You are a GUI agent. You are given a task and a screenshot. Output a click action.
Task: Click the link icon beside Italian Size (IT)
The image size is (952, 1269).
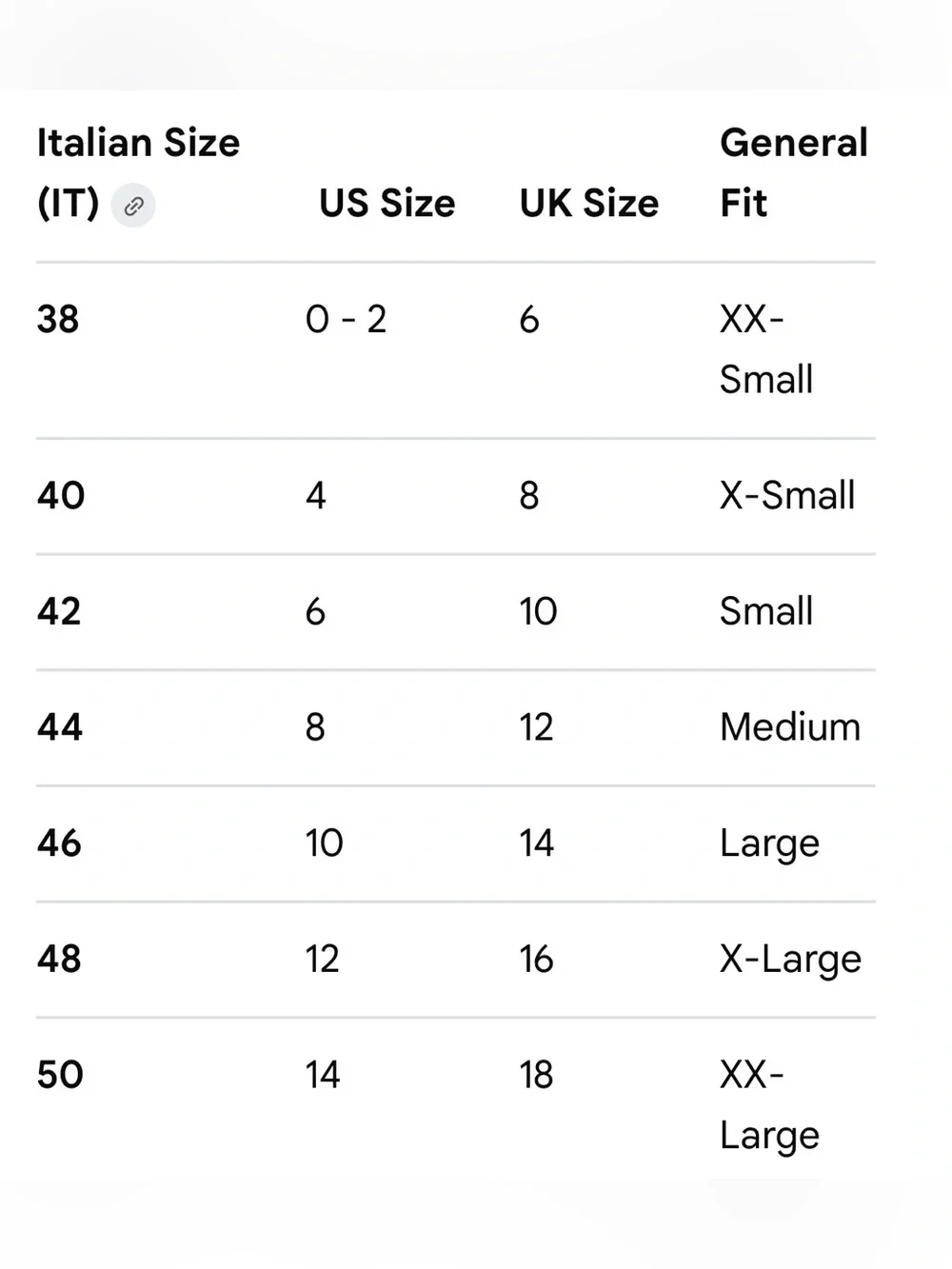coord(133,206)
